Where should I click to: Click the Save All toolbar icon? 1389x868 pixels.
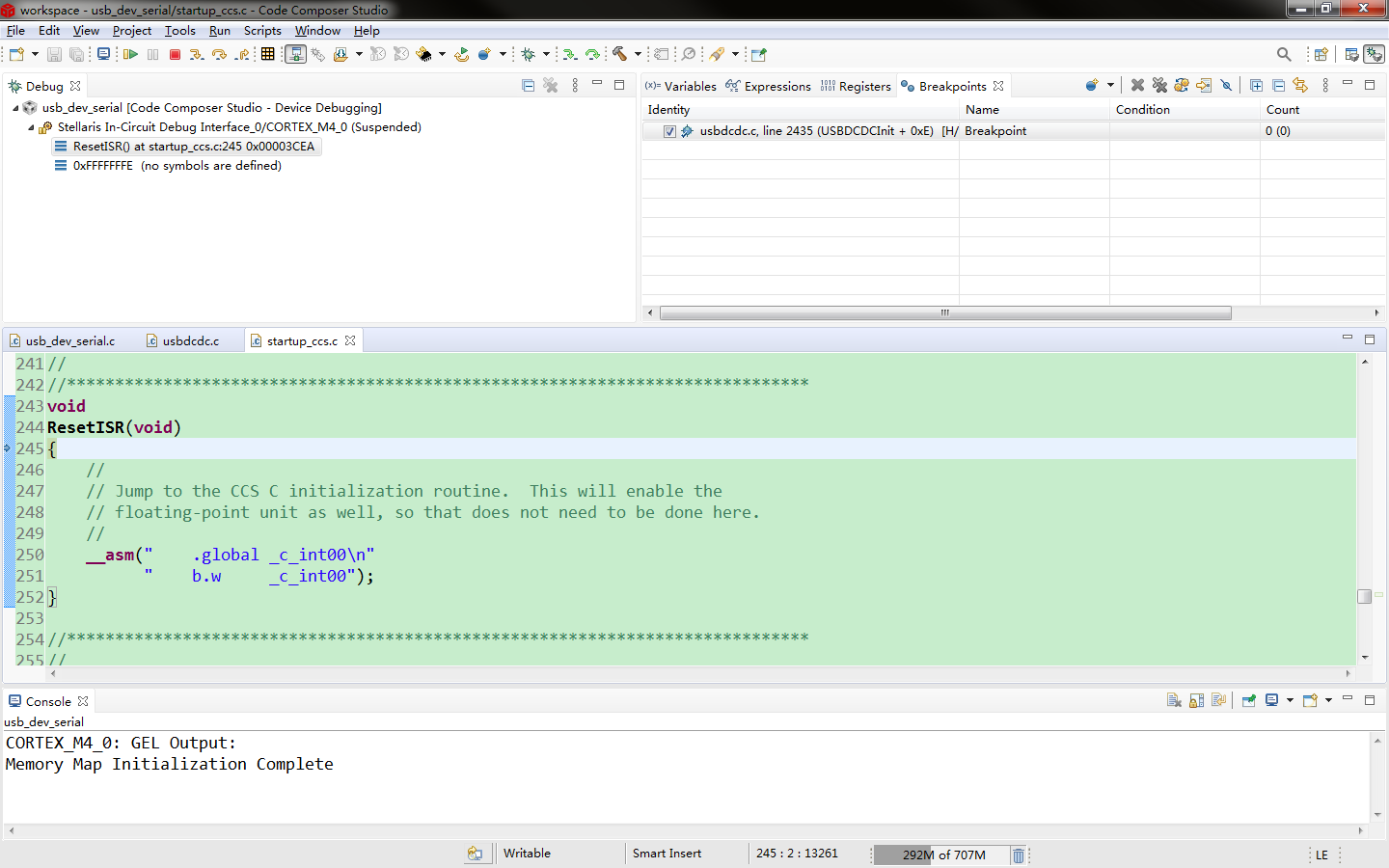pos(76,55)
